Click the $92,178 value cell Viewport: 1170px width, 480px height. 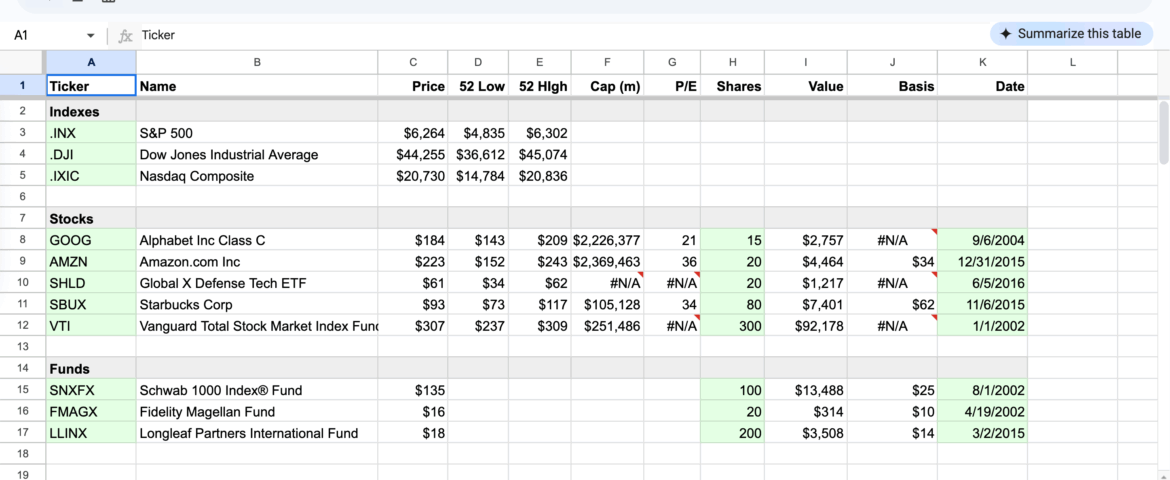(806, 325)
